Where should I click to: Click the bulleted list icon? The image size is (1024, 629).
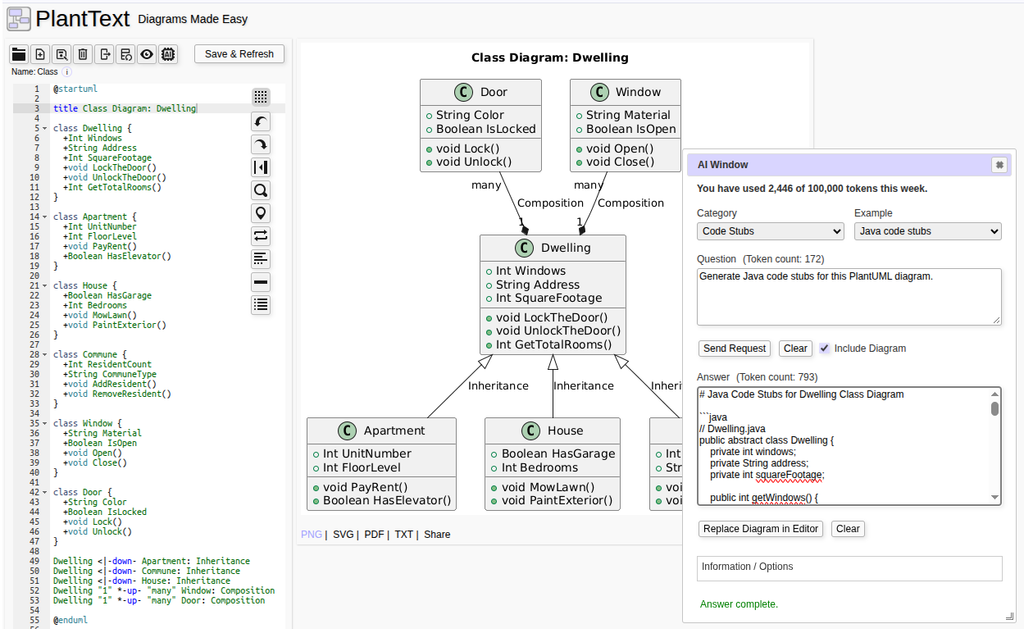(x=261, y=305)
